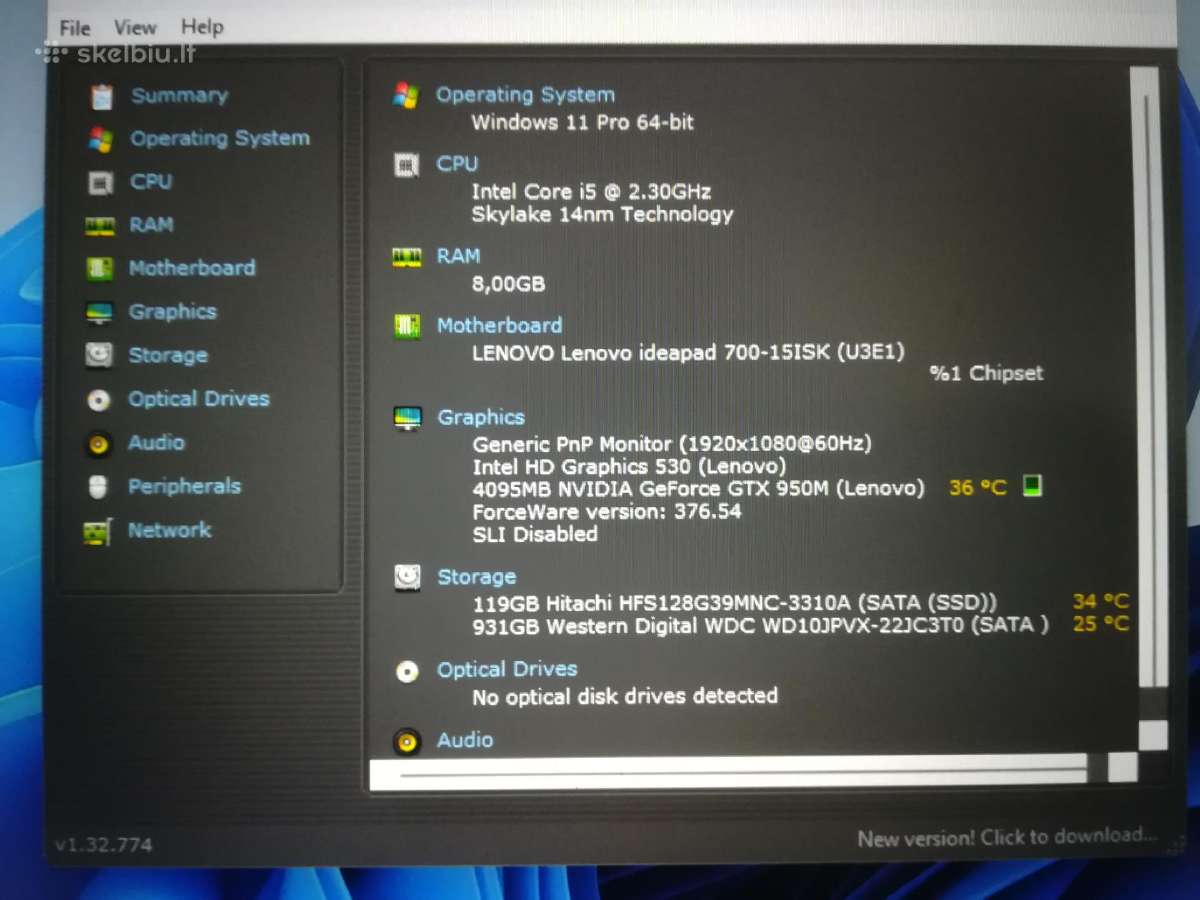Click the Summary sidebar icon
The height and width of the screenshot is (900, 1200).
101,96
